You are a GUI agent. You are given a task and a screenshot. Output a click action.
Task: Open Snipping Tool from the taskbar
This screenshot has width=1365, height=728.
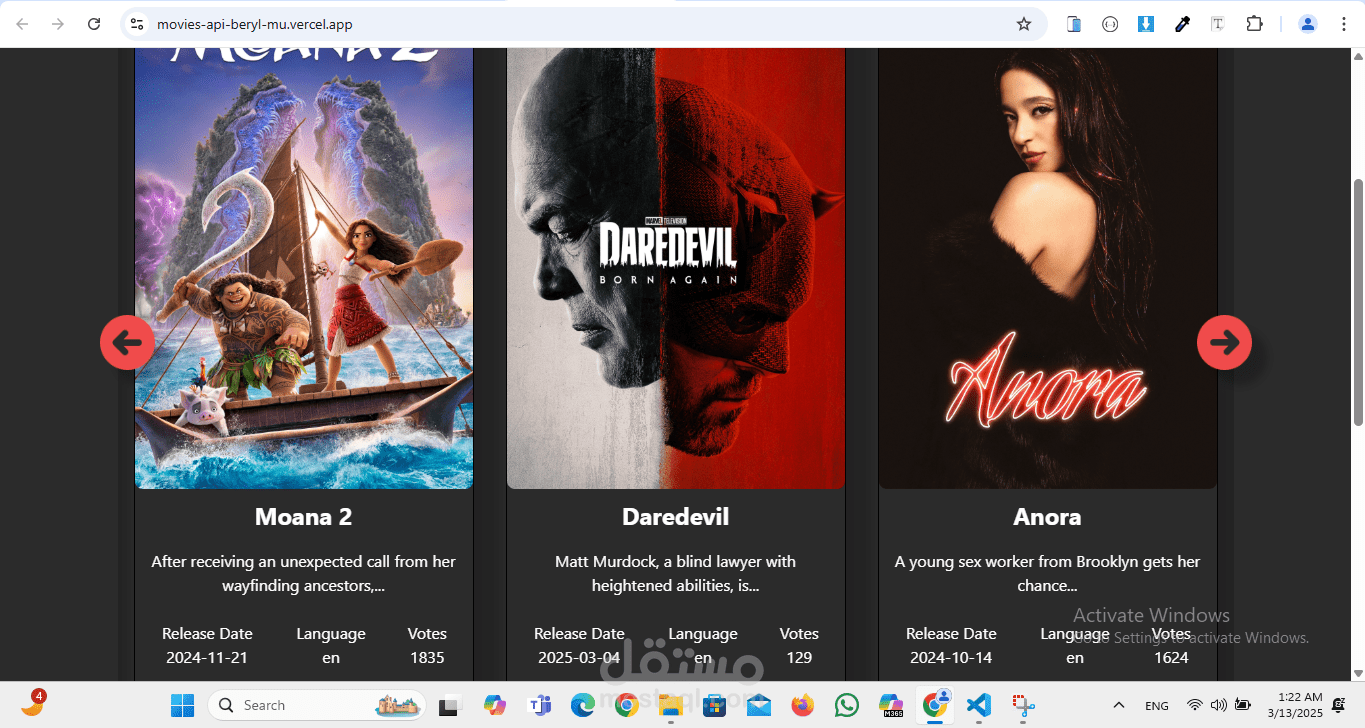(1022, 705)
